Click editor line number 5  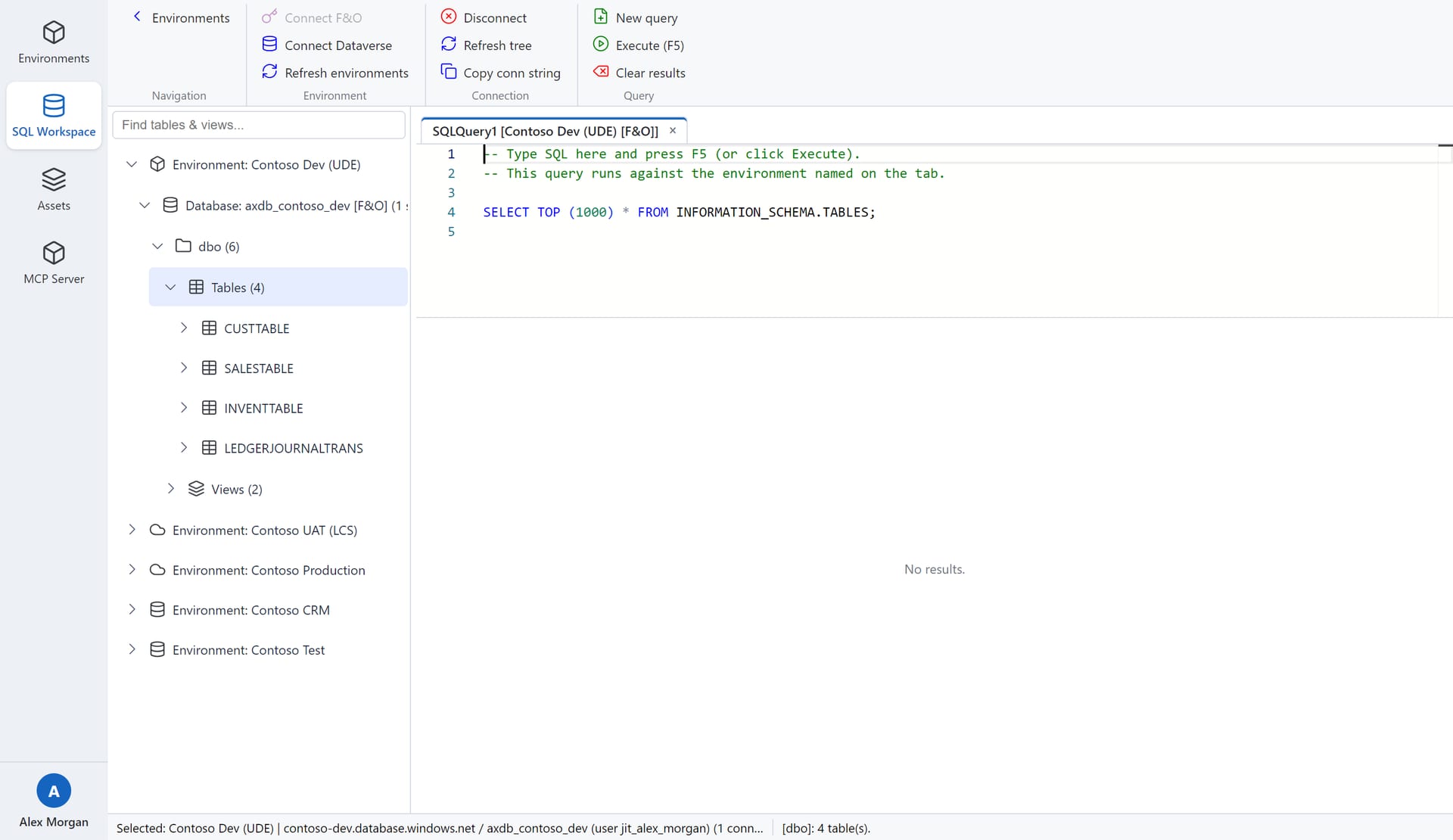click(451, 232)
